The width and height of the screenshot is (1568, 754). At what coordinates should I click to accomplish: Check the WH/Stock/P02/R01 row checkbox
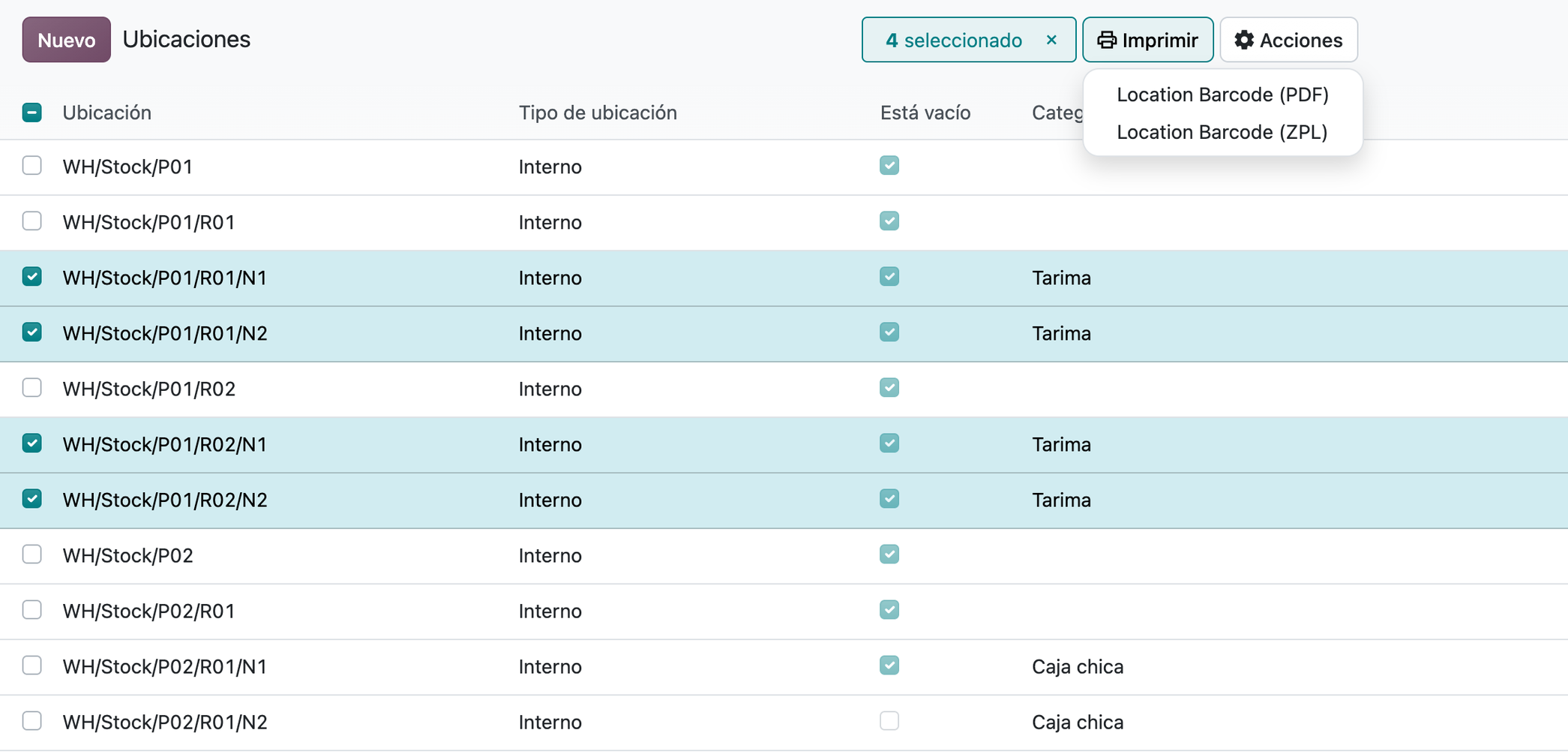(x=32, y=609)
